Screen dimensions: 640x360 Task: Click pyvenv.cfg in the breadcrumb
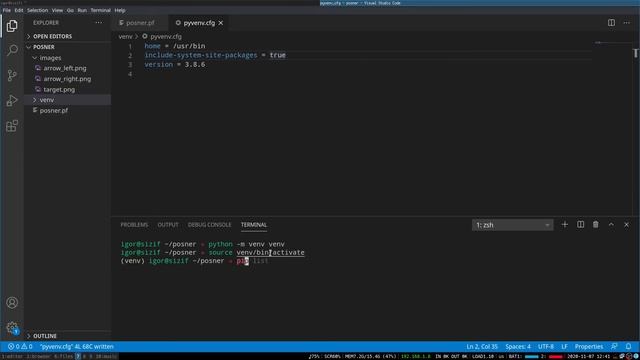click(166, 36)
